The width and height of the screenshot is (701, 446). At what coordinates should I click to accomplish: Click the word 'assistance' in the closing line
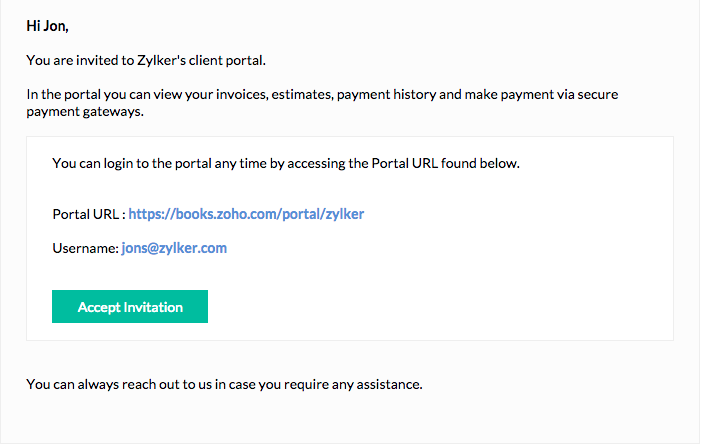pyautogui.click(x=392, y=384)
